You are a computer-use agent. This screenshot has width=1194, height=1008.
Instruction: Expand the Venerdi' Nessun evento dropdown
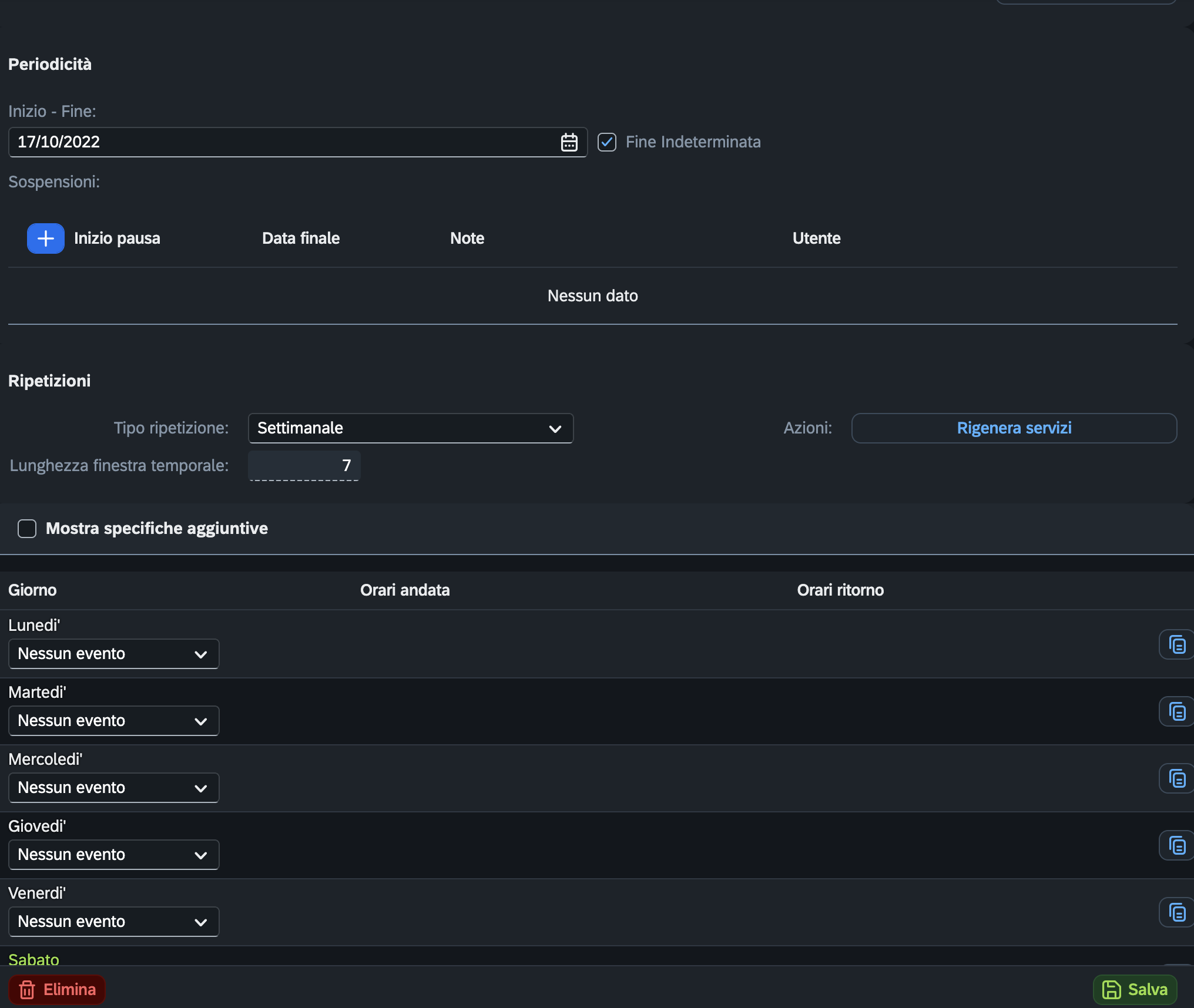click(114, 922)
